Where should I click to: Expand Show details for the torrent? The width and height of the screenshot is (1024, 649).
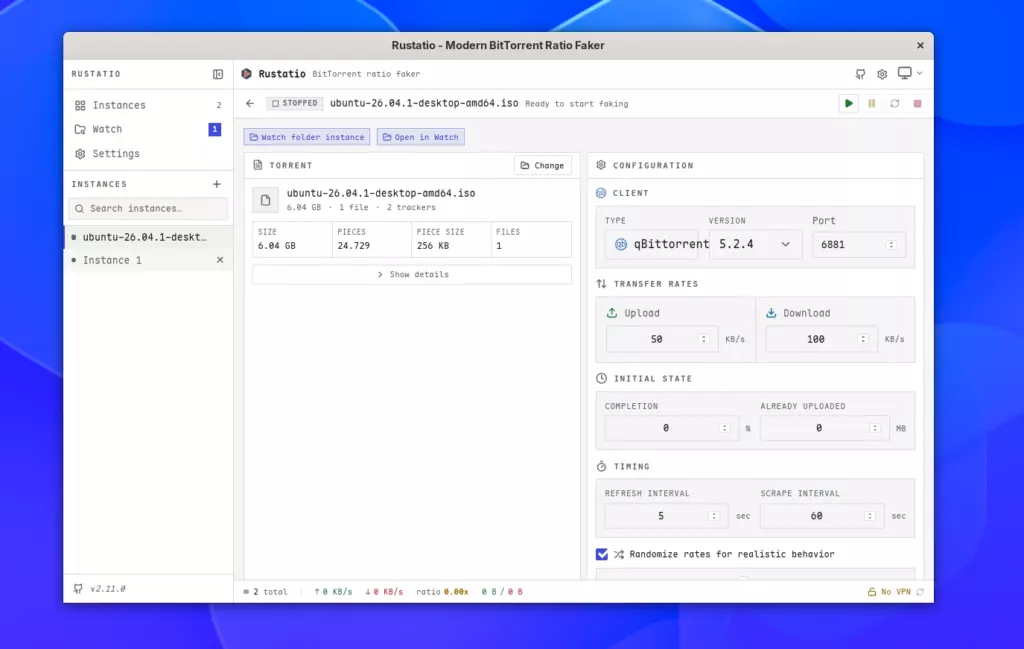point(412,274)
